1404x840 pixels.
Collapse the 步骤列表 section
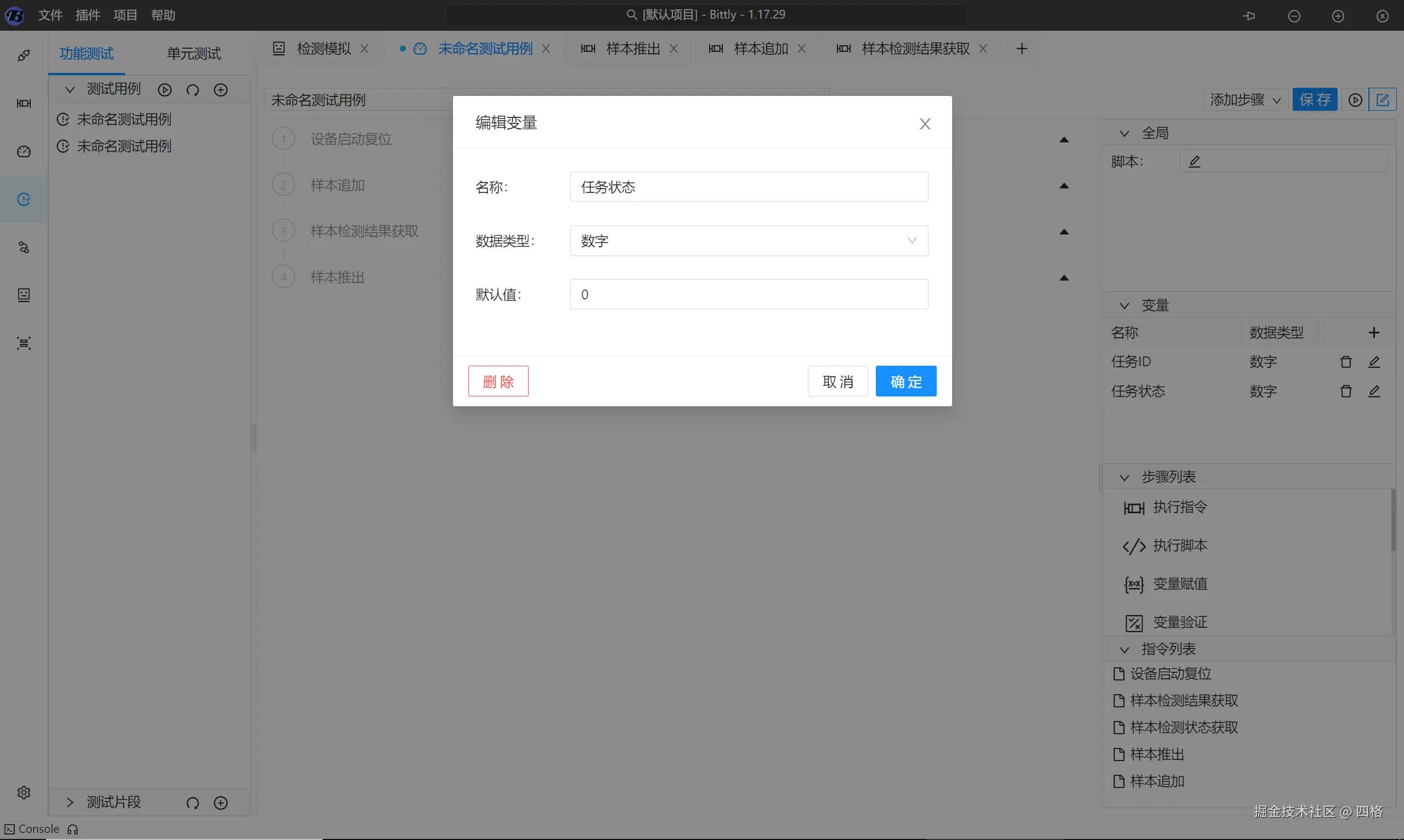click(1124, 477)
